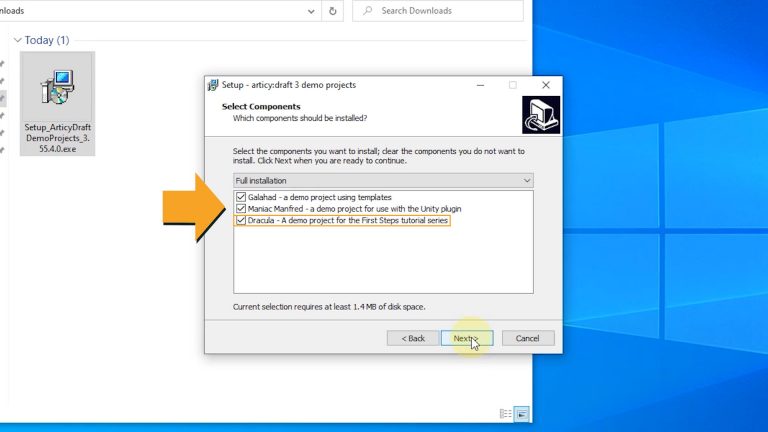Screen dimensions: 768x432
Task: Click the setup window title bar icon
Action: click(213, 85)
